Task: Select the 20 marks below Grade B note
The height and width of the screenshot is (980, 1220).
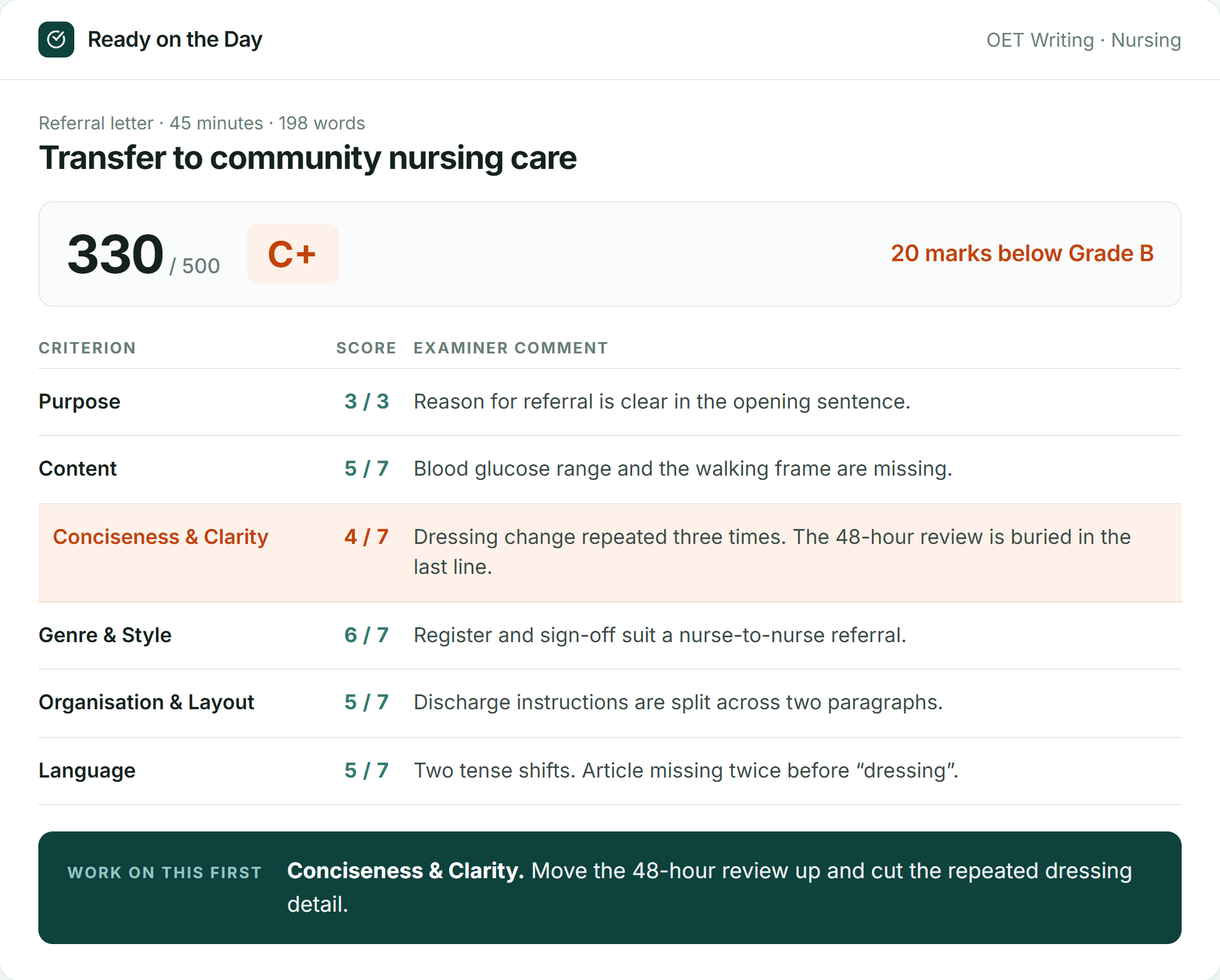Action: 1022,253
